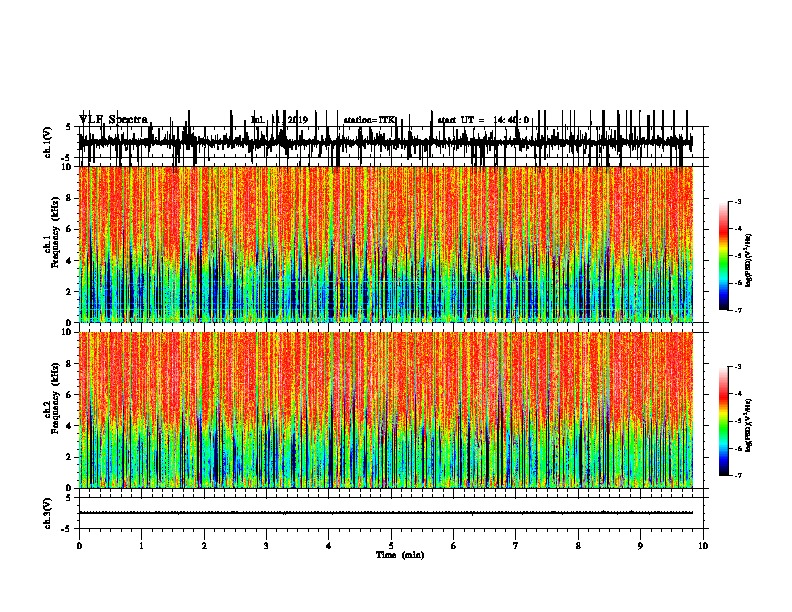Click time axis tick label "3"
Image resolution: width=792 pixels, height=612 pixels.
click(x=266, y=546)
